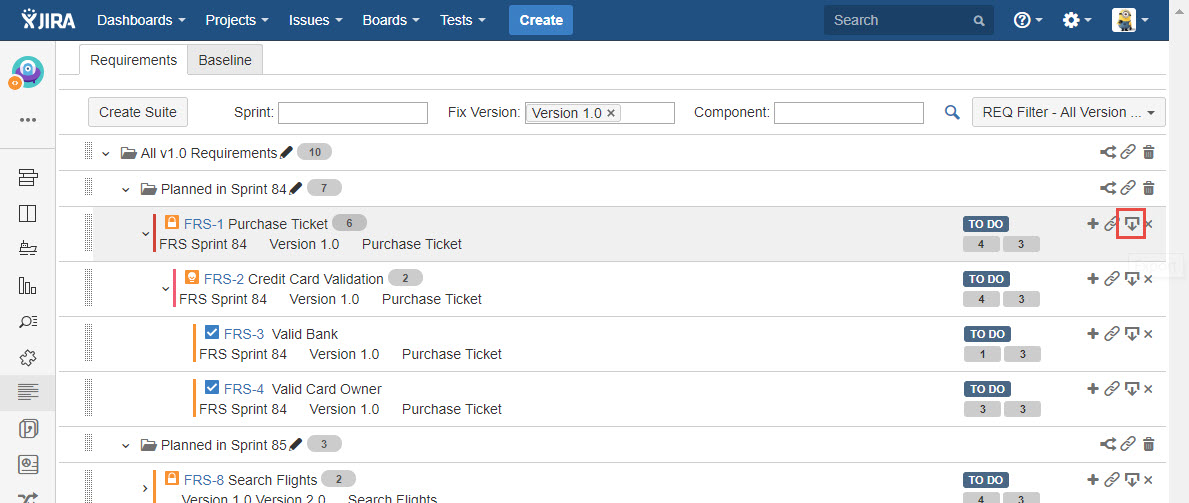Click the search magnifier beside the Component field
Viewport: 1189px width, 503px height.
point(952,112)
